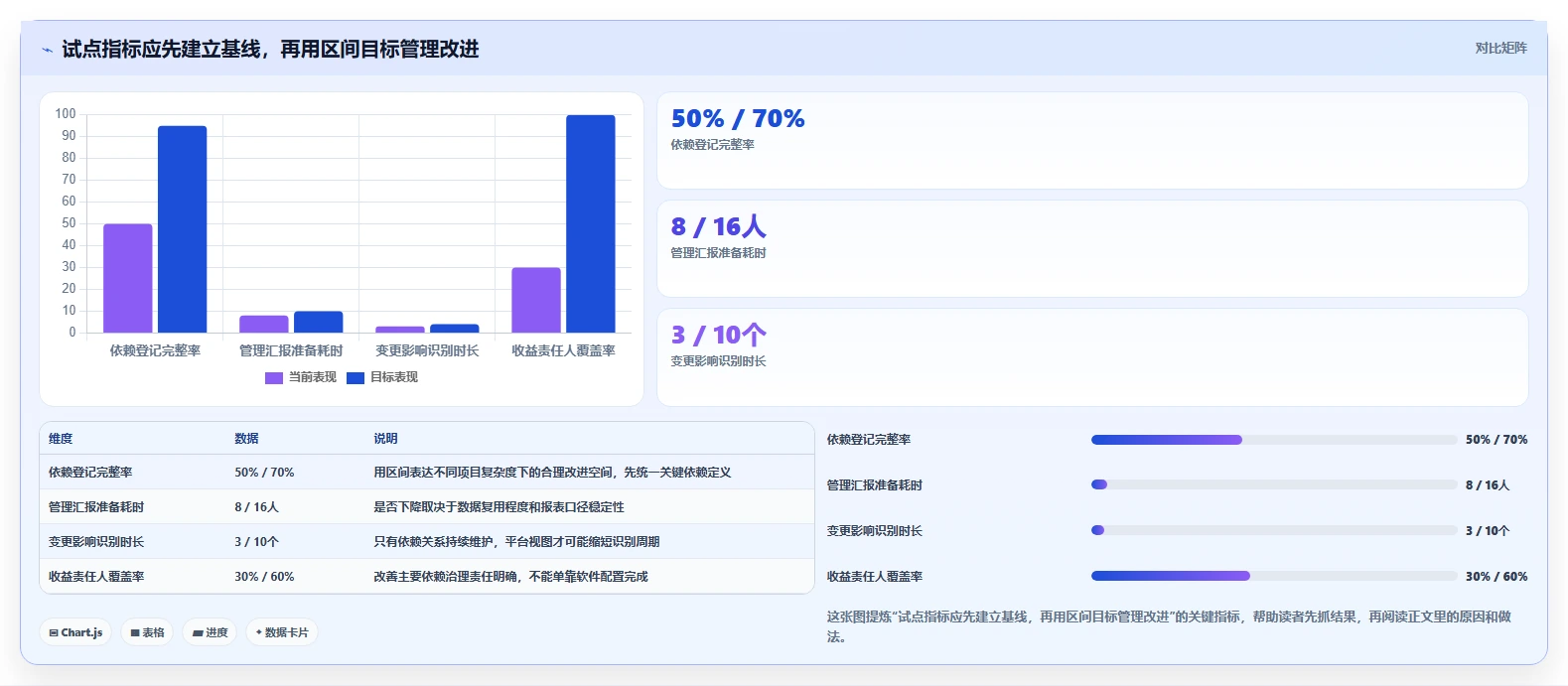The width and height of the screenshot is (1568, 686).
Task: Click the 管理汇报准备耗时 label on the chart axis
Action: (x=291, y=350)
